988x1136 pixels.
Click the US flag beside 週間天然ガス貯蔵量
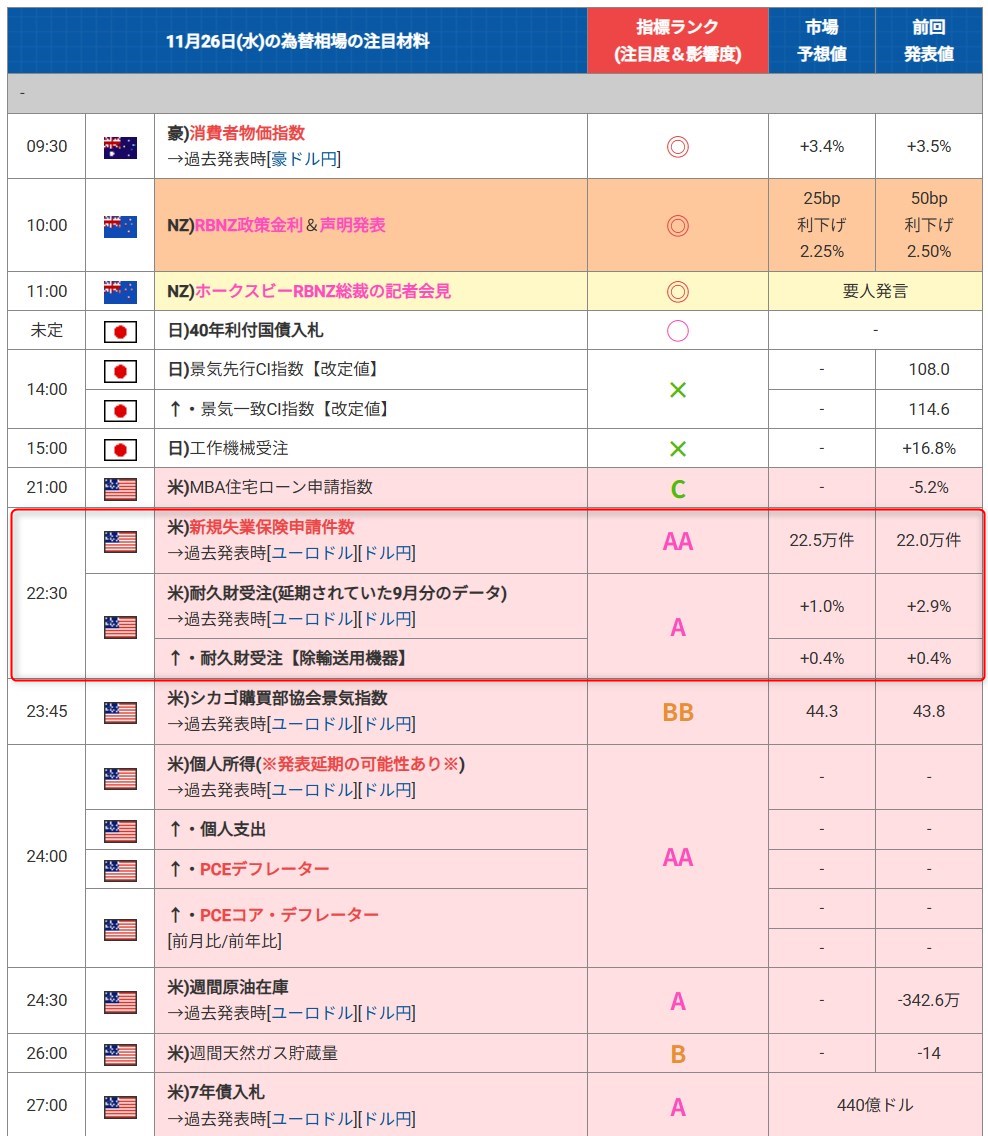click(120, 1054)
